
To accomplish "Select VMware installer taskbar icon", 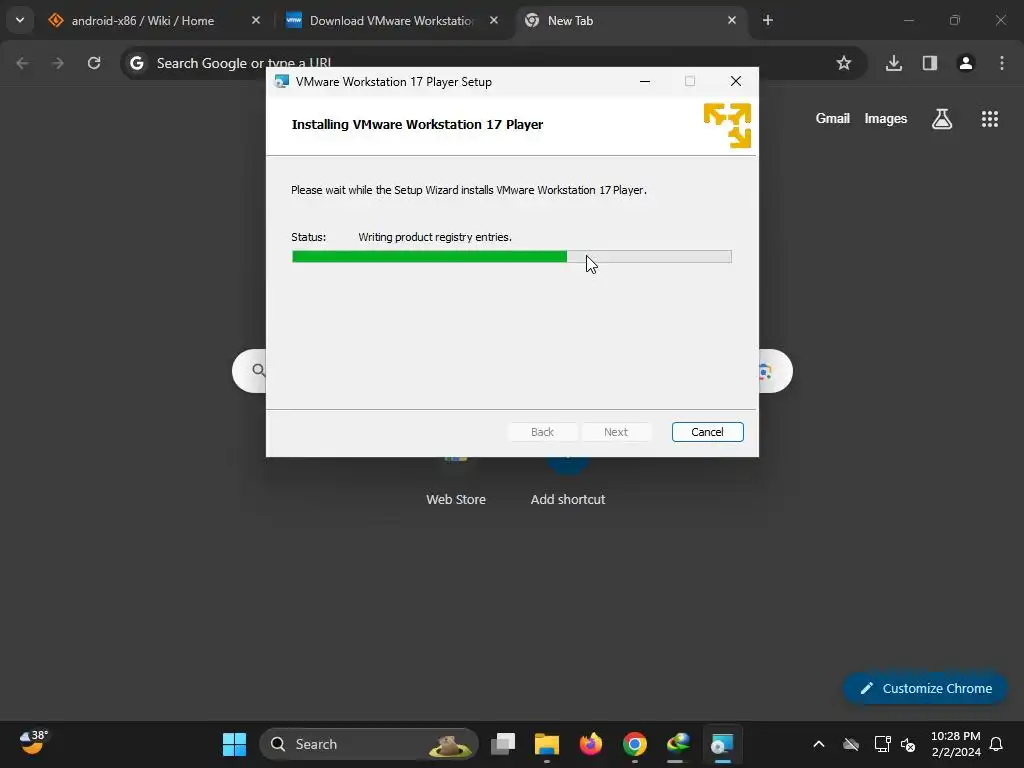I will point(722,744).
